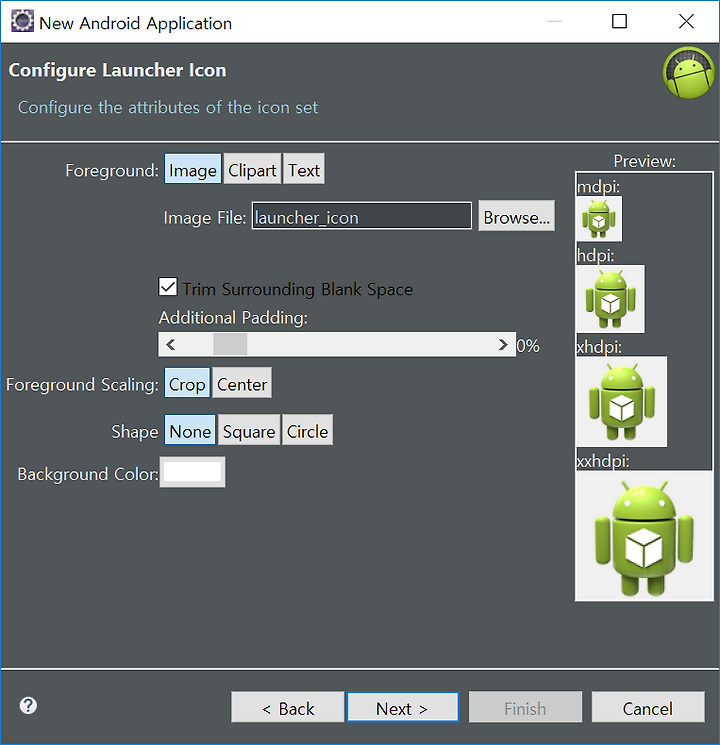Click the xhdpi preview thumbnail
This screenshot has height=745, width=720.
tap(622, 401)
